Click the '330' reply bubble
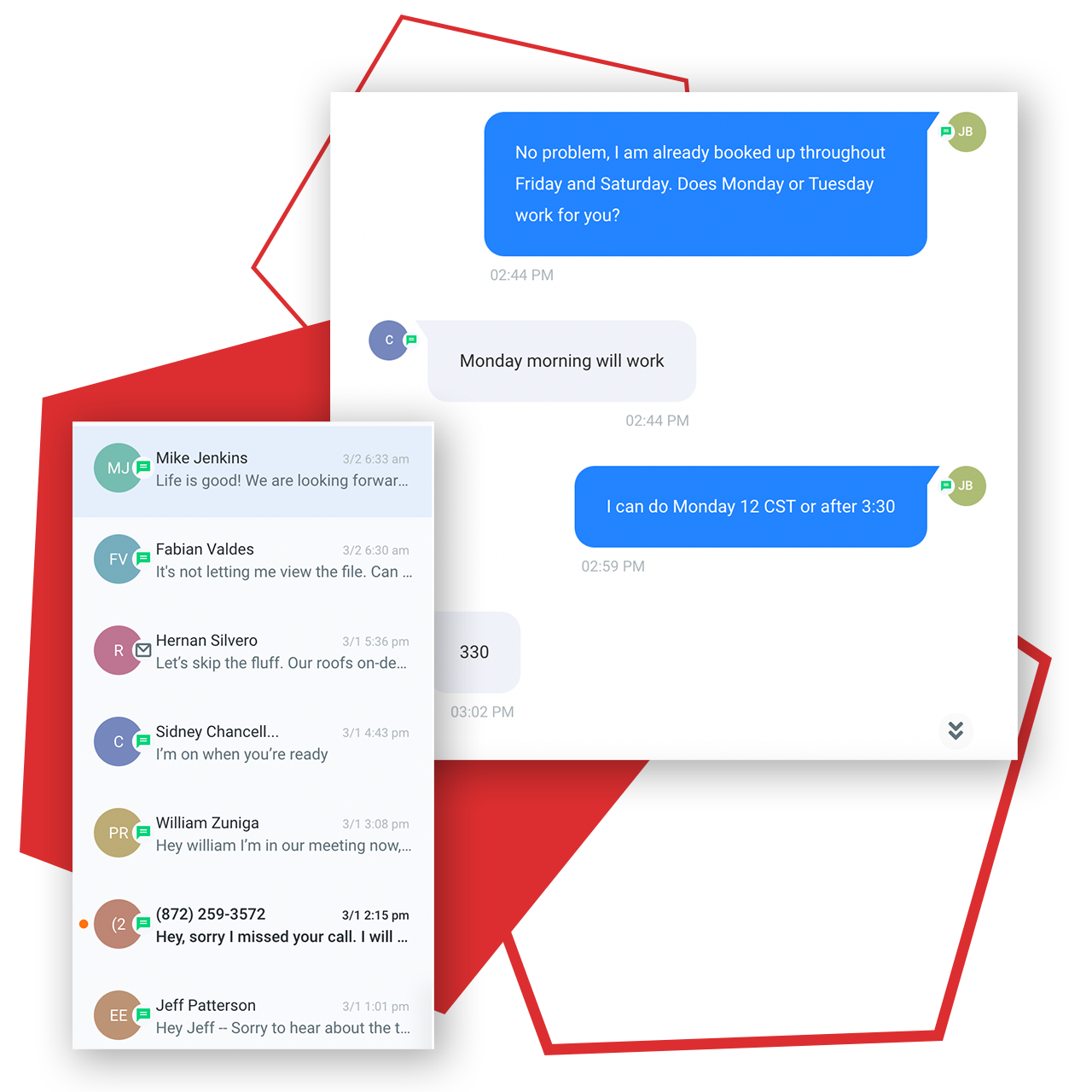The width and height of the screenshot is (1092, 1092). click(x=477, y=652)
